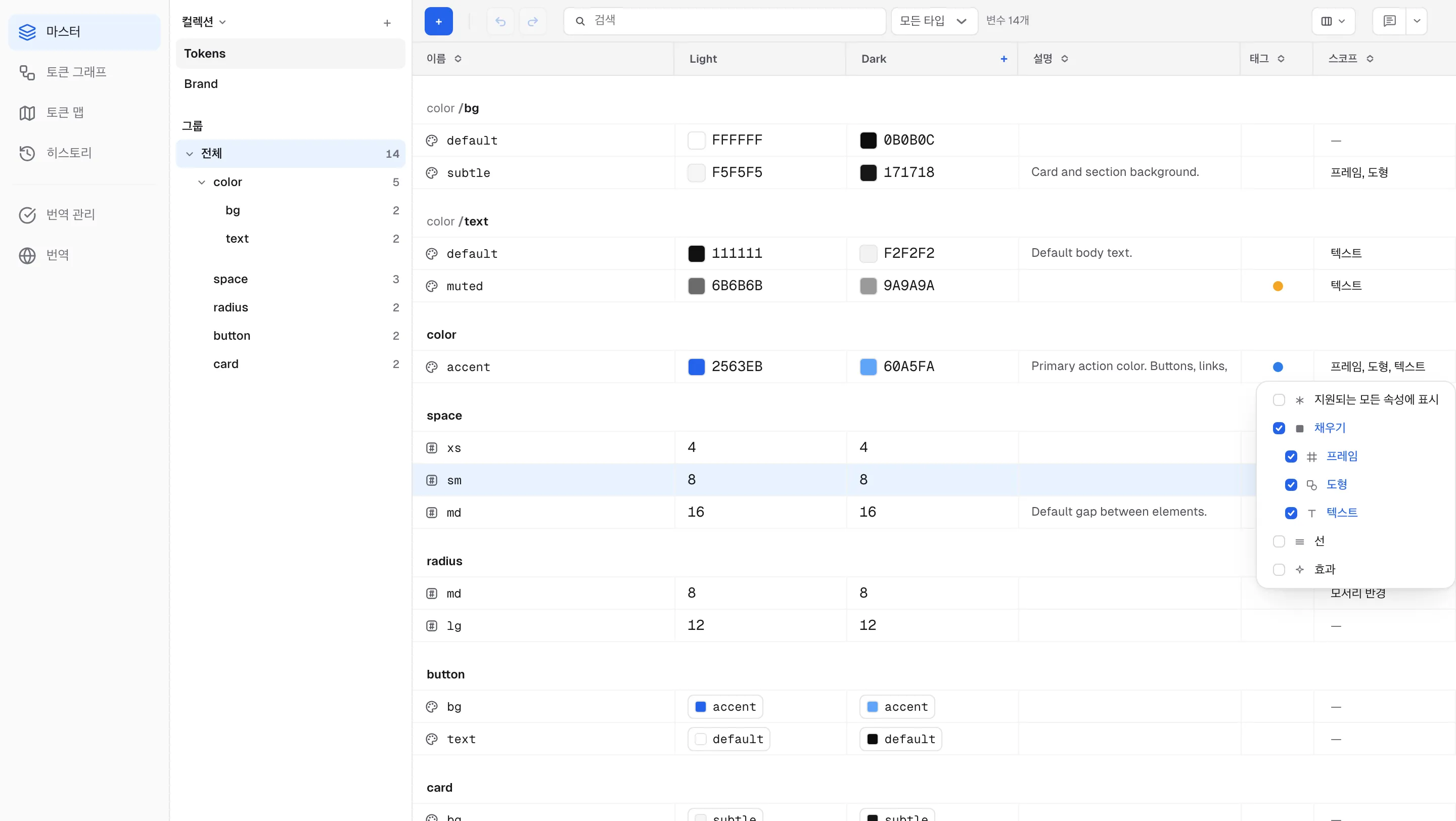Open 번역 globe item
The image size is (1456, 821).
point(84,255)
